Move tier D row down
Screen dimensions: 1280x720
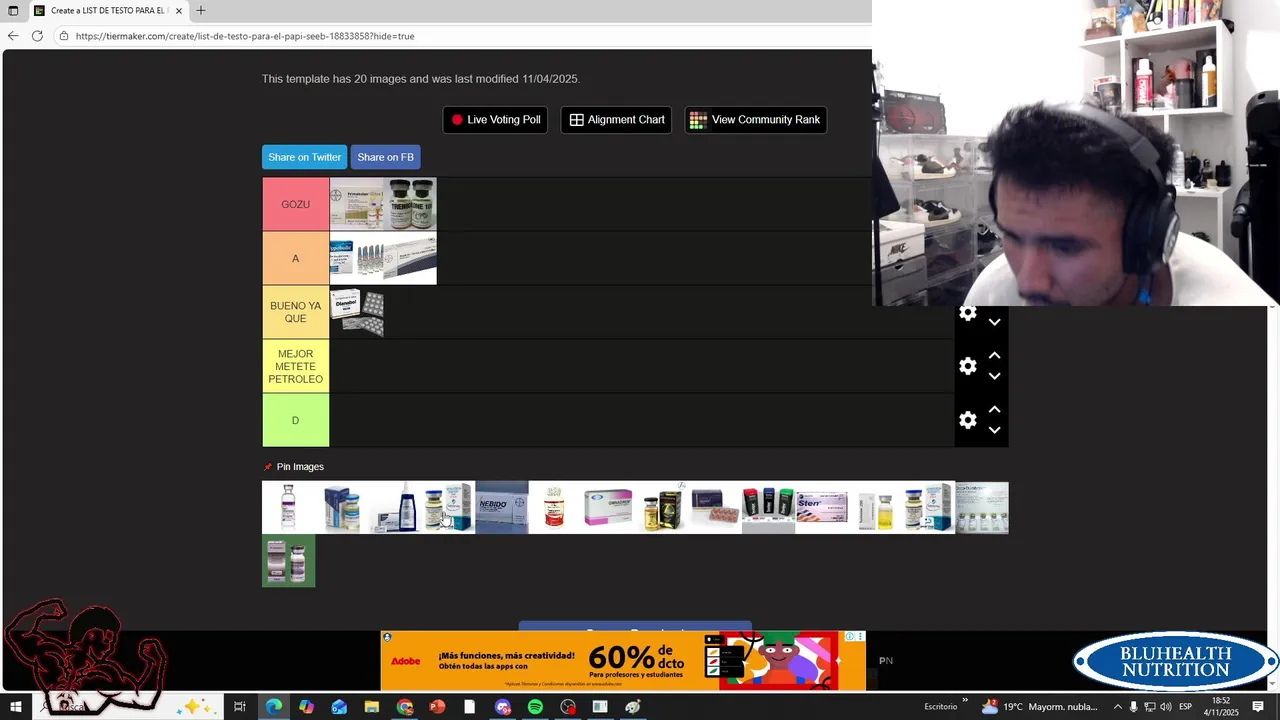click(x=994, y=430)
